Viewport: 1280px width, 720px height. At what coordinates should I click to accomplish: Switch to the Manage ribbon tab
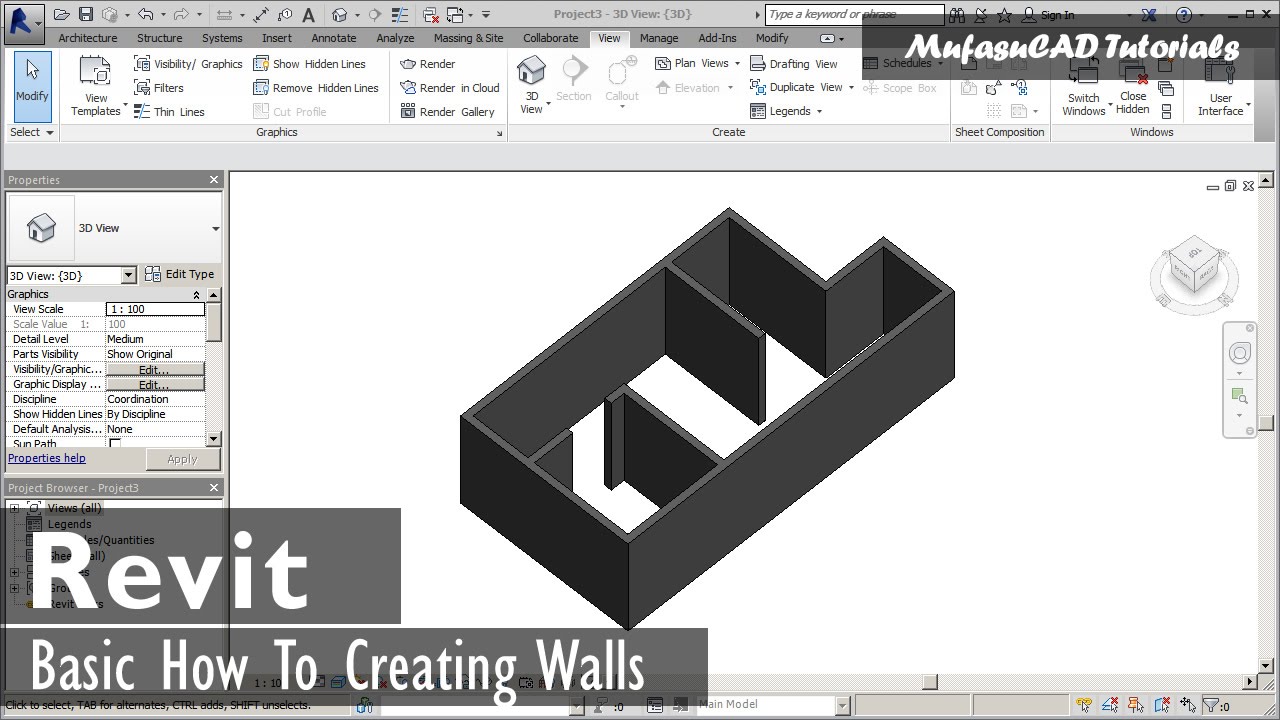[659, 38]
